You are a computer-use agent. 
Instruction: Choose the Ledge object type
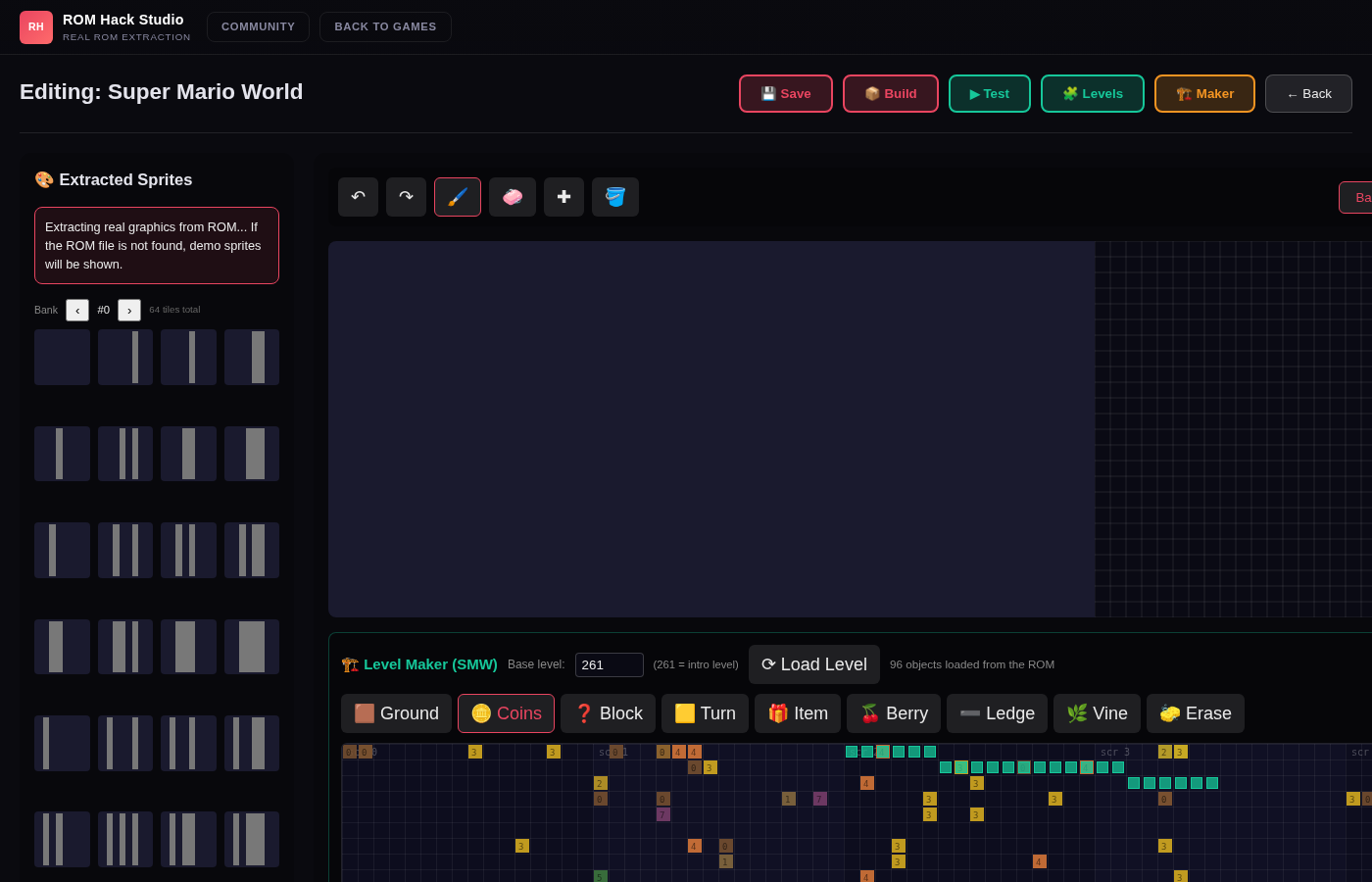tap(997, 713)
